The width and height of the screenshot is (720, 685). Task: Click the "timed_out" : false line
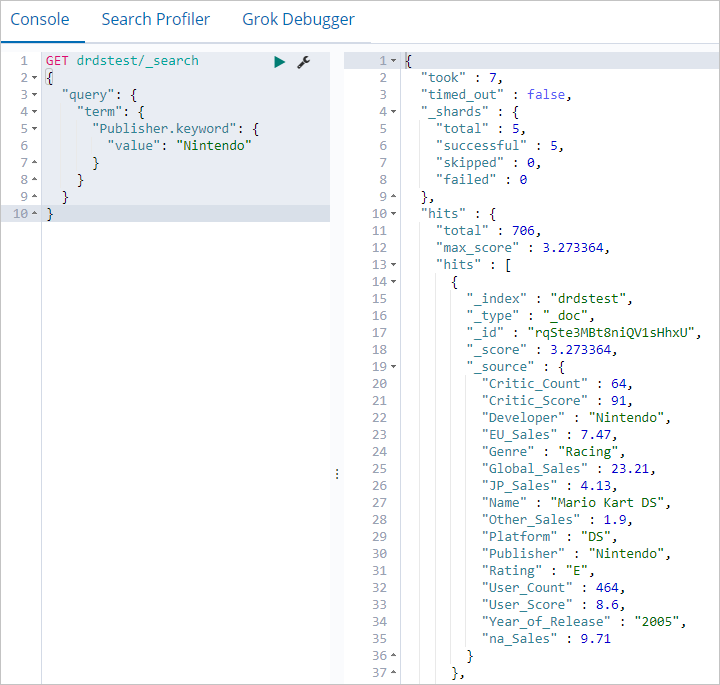pyautogui.click(x=496, y=95)
